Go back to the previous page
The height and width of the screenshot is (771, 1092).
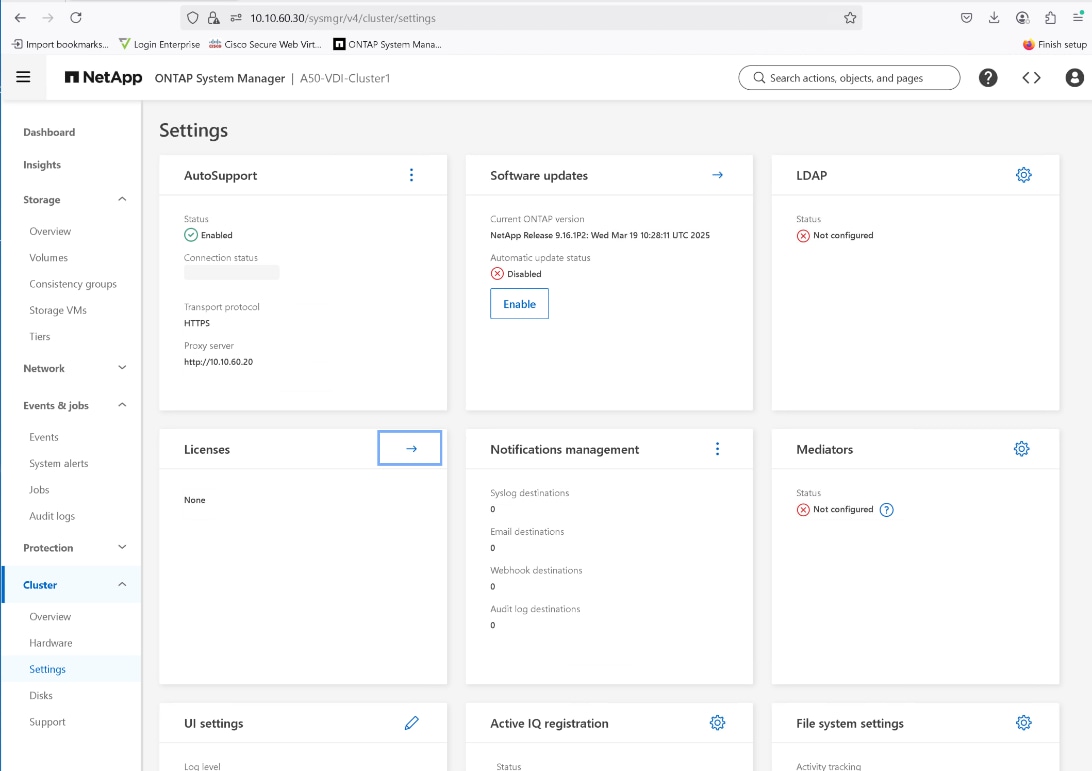point(20,18)
